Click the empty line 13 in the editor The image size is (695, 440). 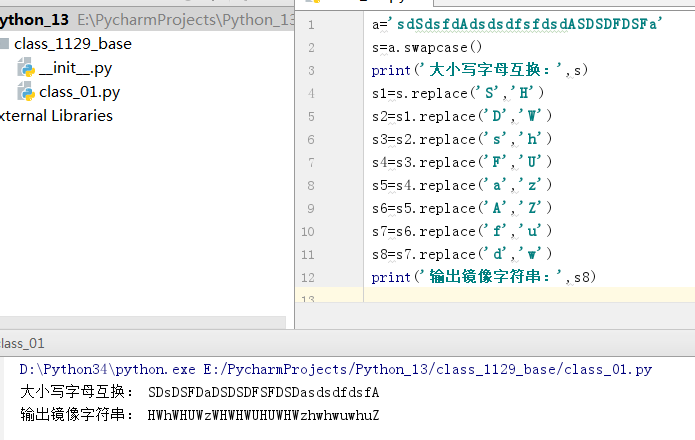point(500,298)
